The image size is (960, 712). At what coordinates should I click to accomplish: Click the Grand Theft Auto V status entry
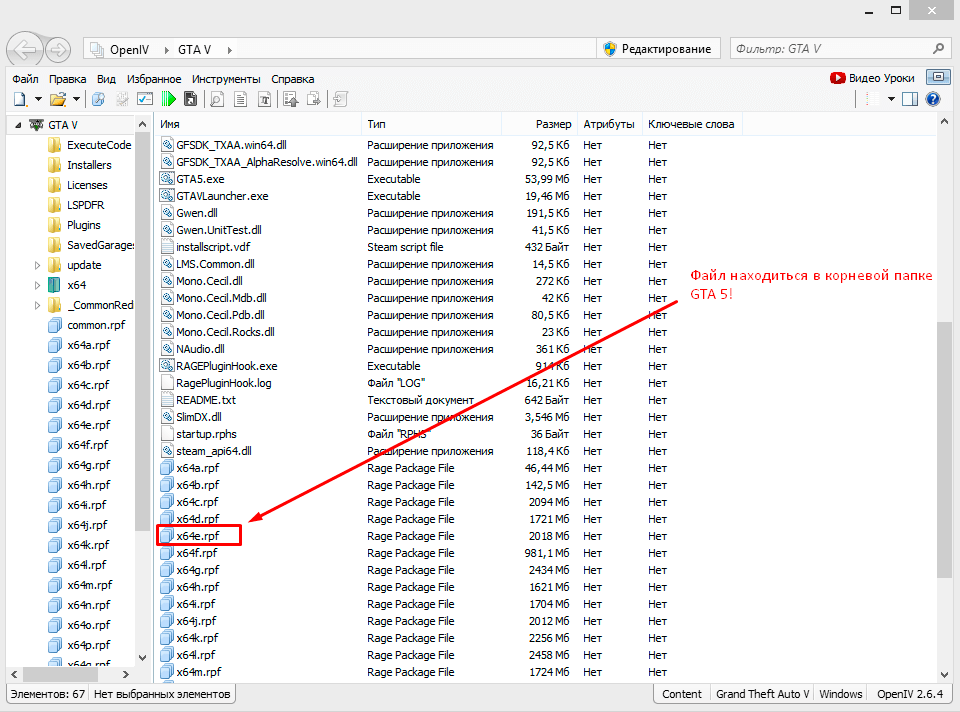[762, 694]
